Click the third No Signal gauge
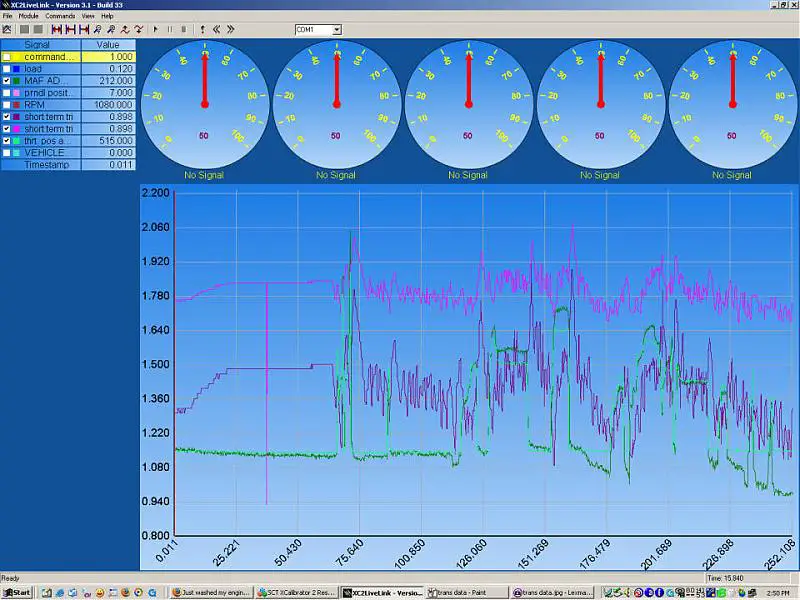 coord(468,105)
